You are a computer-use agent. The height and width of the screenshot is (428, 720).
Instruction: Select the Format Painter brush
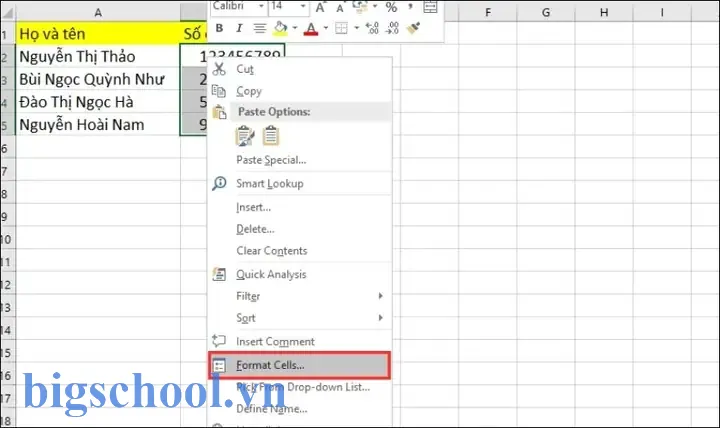tap(413, 28)
